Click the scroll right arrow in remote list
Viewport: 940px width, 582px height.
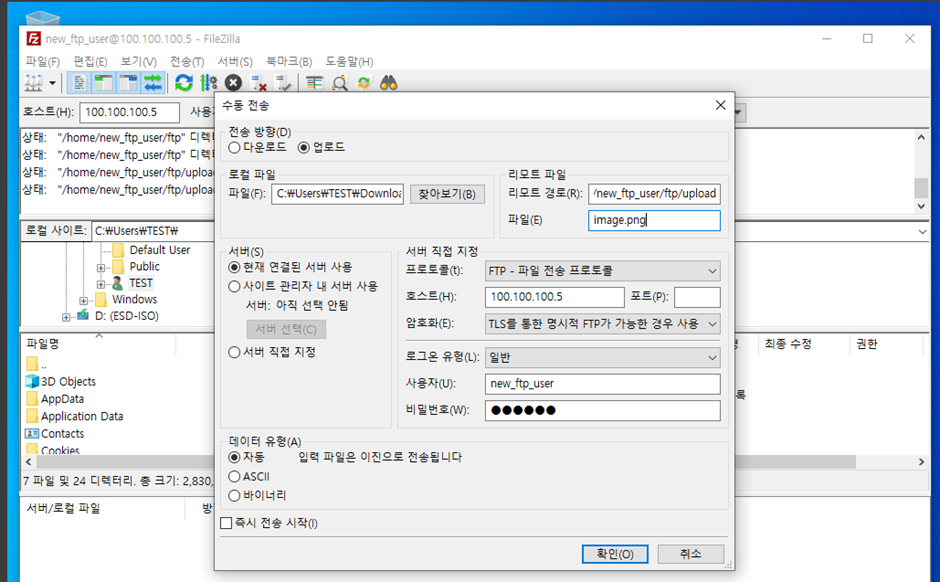click(x=921, y=462)
